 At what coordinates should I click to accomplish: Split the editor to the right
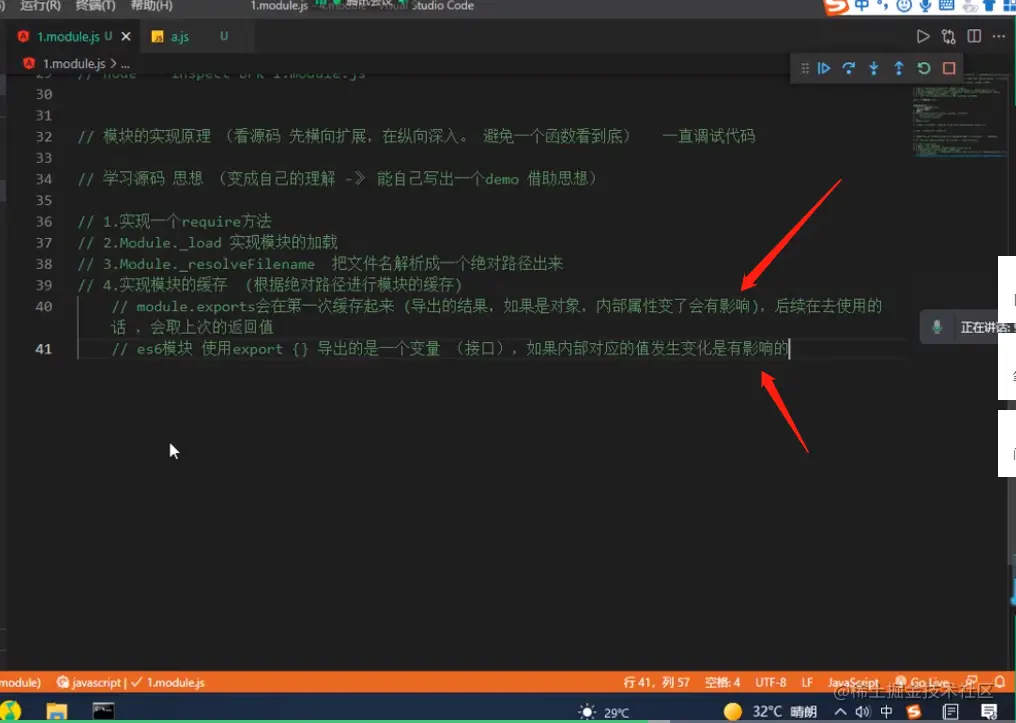coord(974,36)
